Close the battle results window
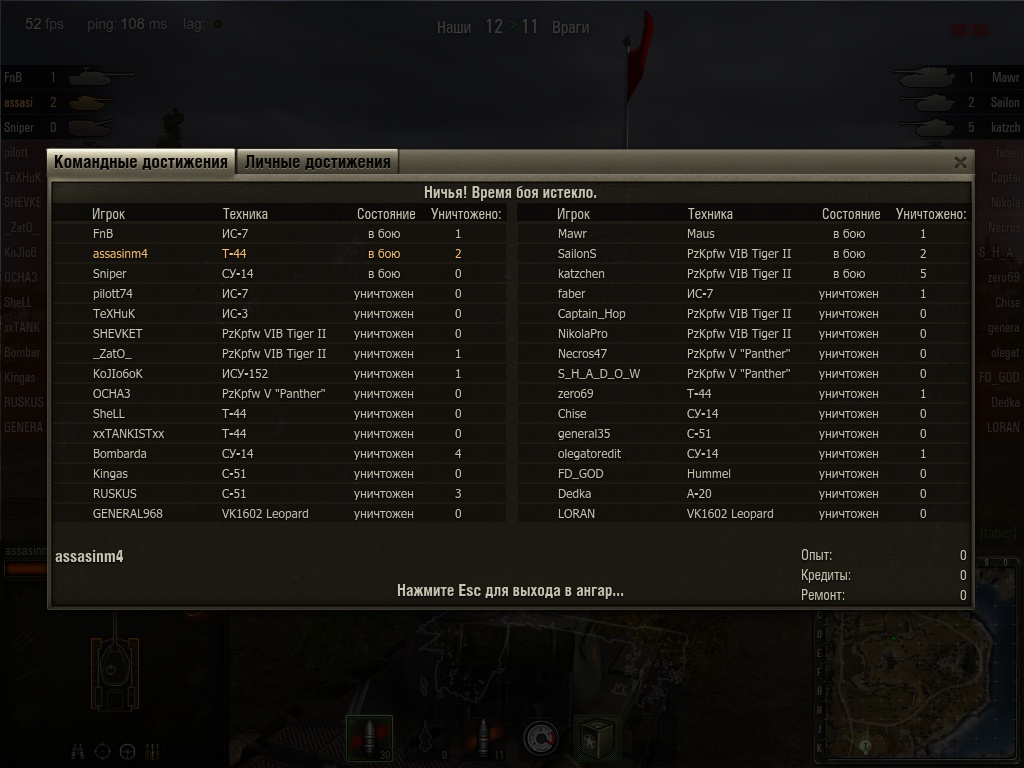Screen dimensions: 1024x768 pyautogui.click(x=960, y=162)
